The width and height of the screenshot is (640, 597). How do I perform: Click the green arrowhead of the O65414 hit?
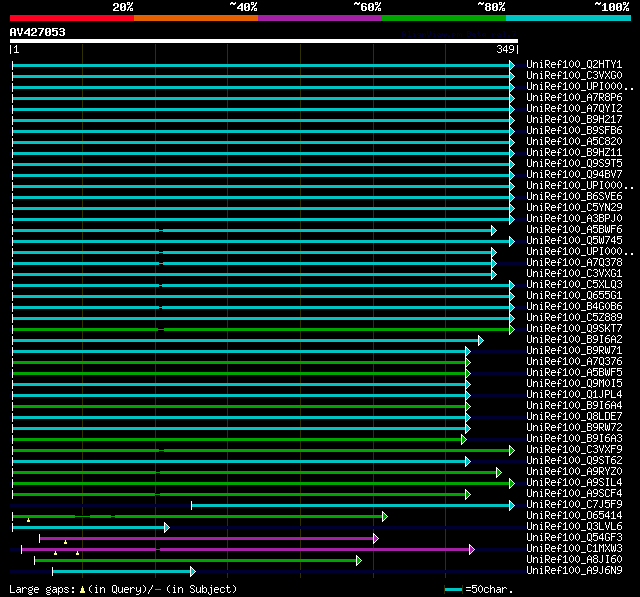(384, 516)
